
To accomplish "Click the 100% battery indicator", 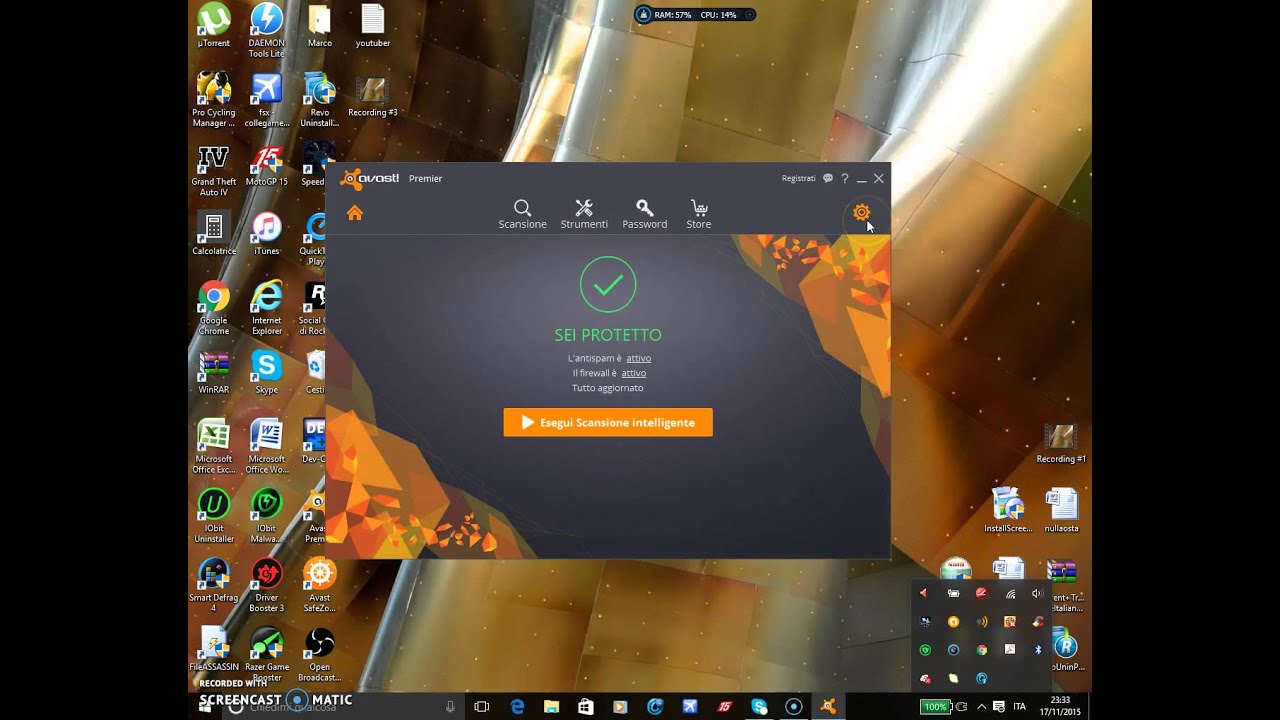I will tap(935, 706).
